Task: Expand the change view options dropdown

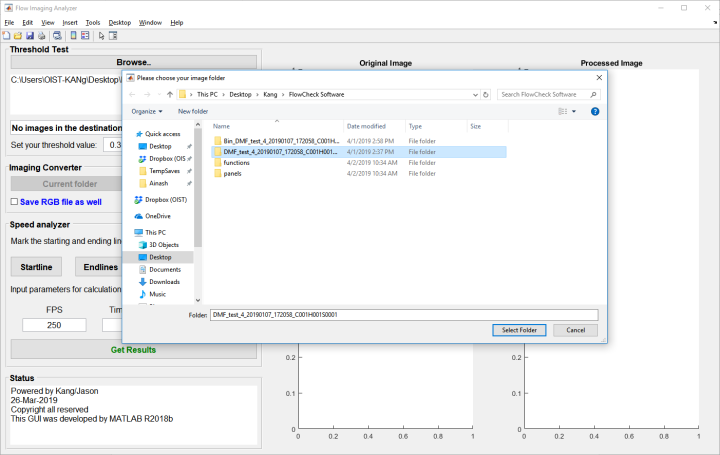Action: coord(575,111)
